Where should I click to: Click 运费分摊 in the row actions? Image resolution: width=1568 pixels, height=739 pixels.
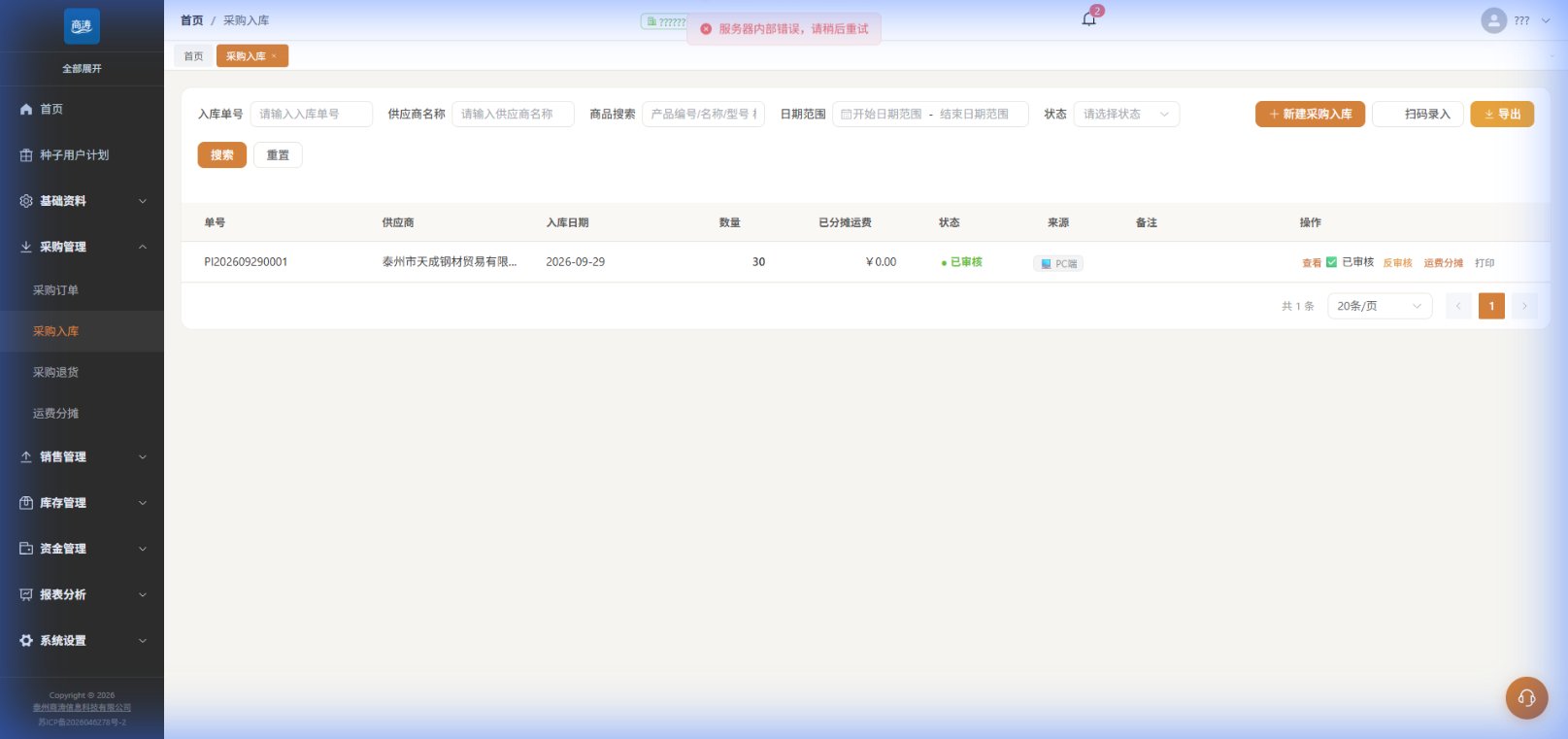coord(1443,263)
